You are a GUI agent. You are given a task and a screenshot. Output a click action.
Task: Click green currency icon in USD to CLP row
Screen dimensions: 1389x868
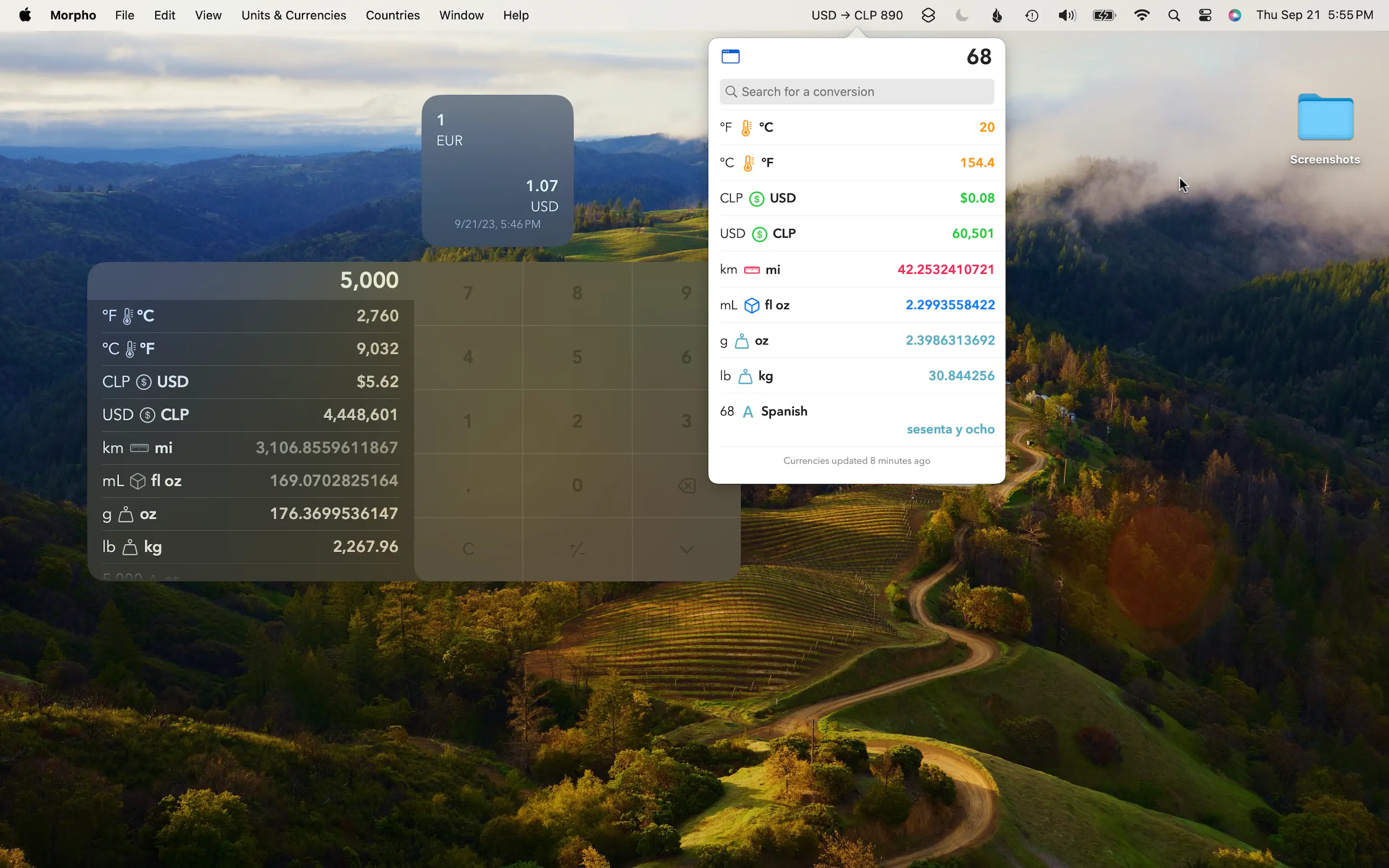click(759, 234)
